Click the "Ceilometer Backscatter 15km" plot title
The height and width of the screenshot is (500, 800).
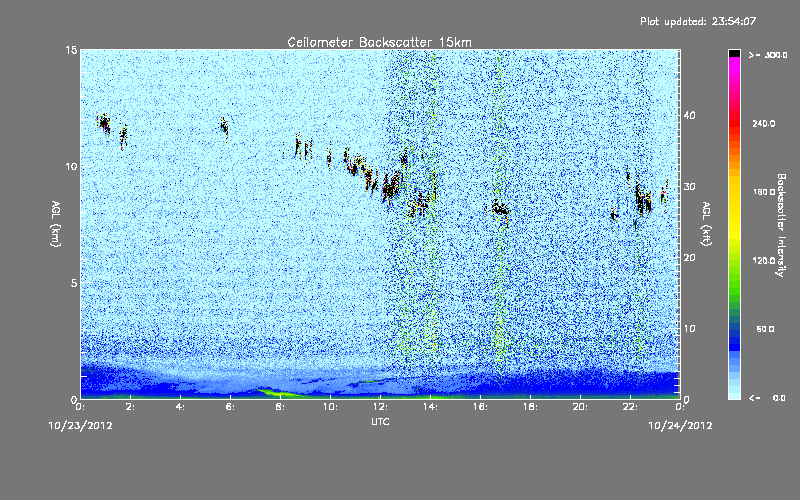(x=379, y=42)
